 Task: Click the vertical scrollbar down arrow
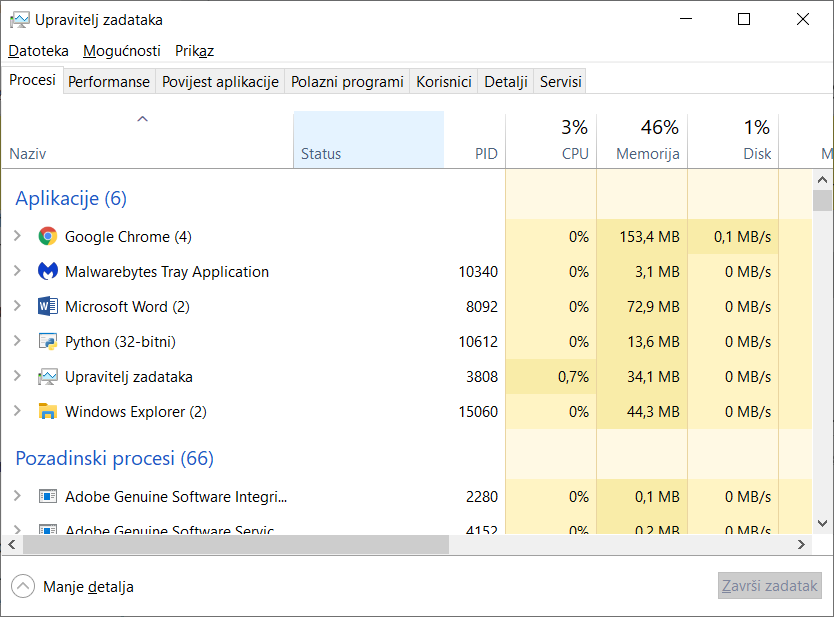pyautogui.click(x=822, y=523)
